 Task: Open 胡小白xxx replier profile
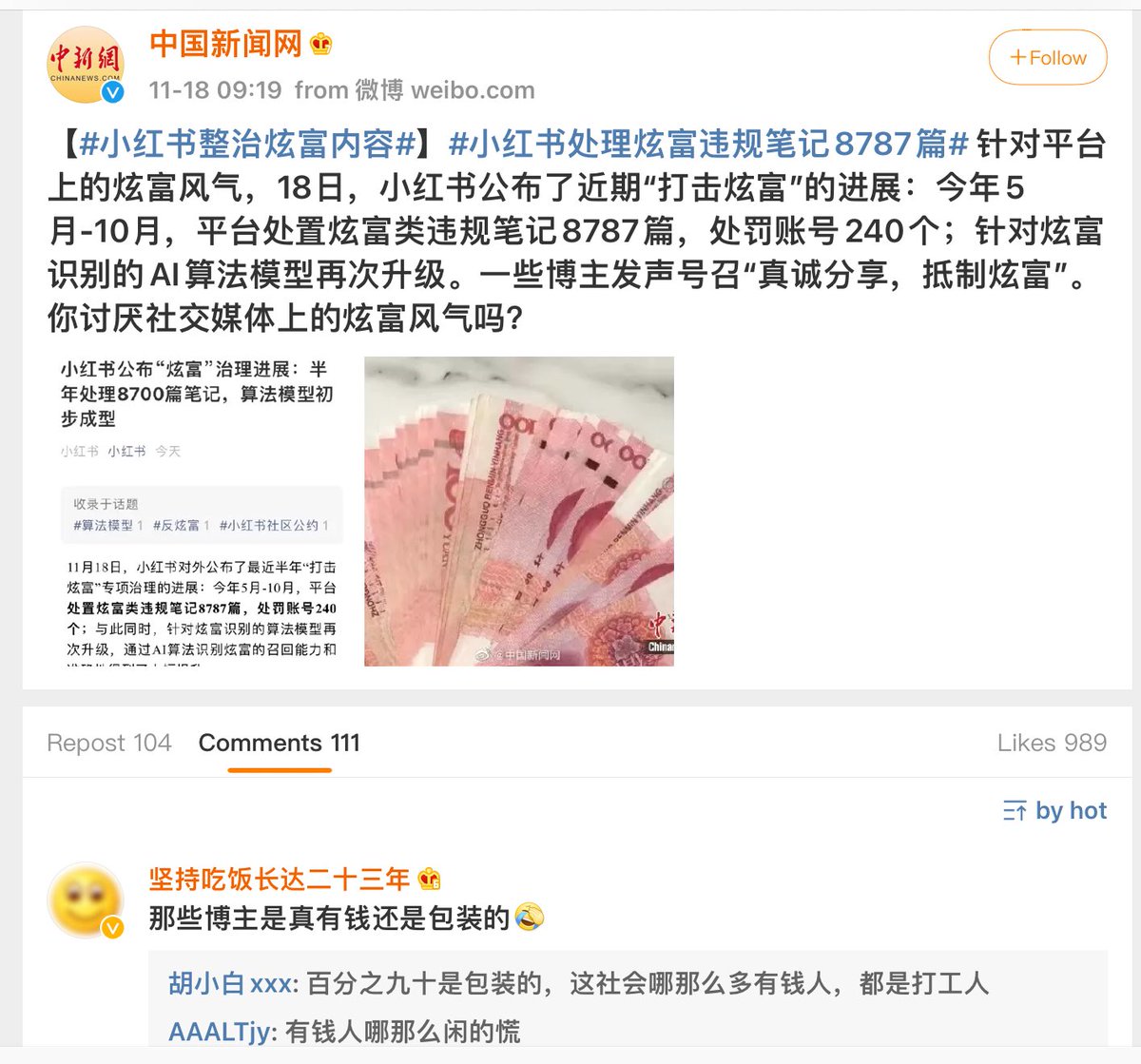pyautogui.click(x=230, y=983)
